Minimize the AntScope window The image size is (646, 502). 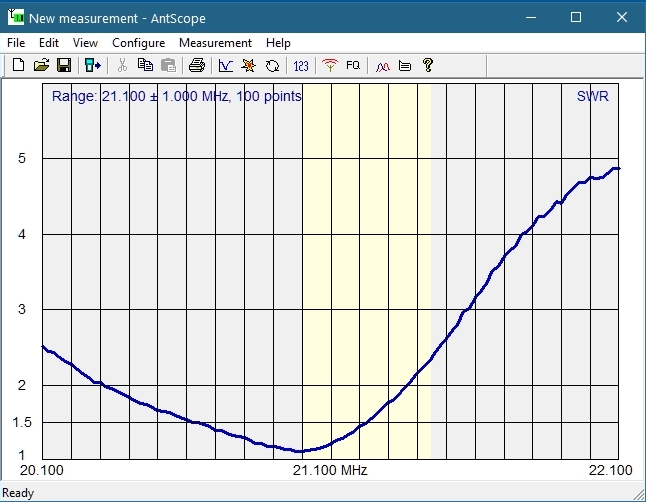[531, 17]
